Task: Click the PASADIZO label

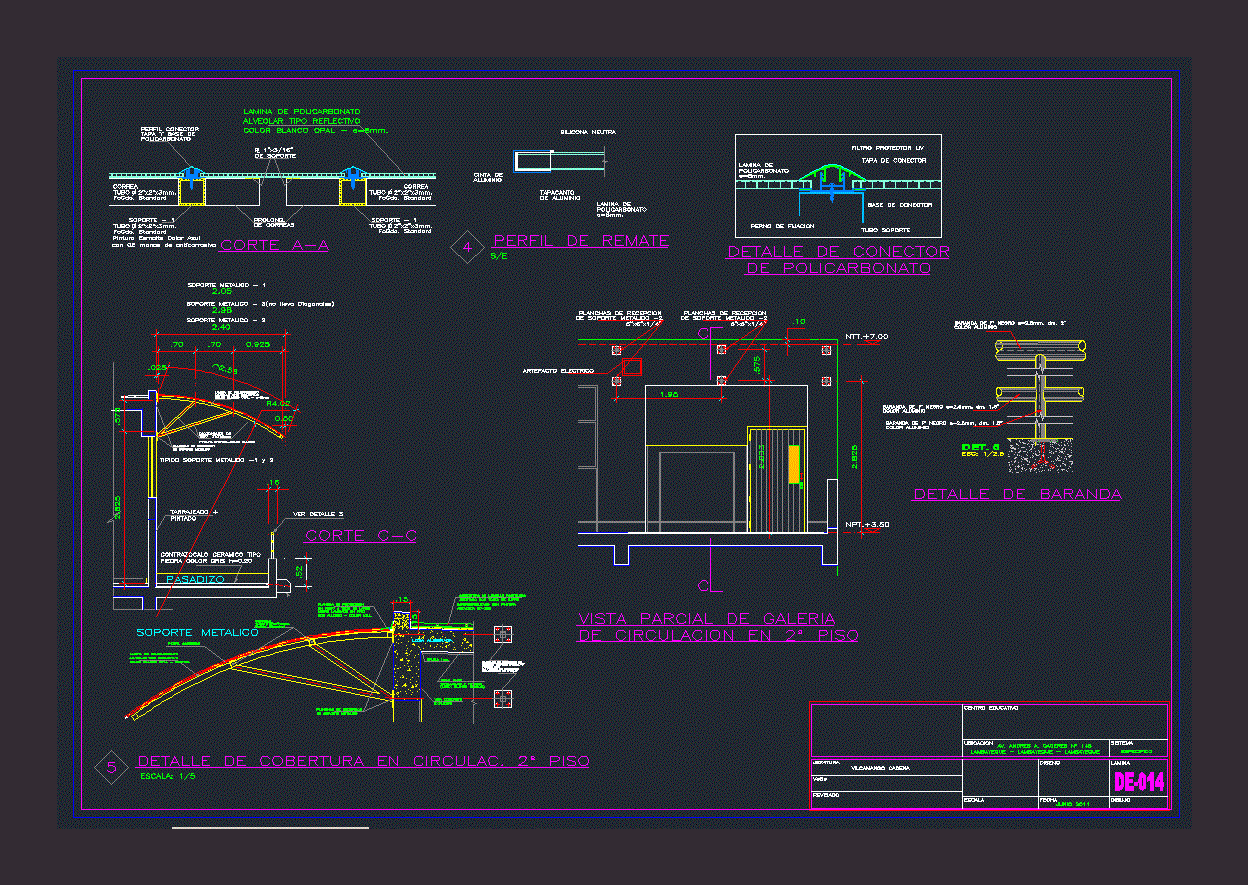Action: (x=197, y=579)
